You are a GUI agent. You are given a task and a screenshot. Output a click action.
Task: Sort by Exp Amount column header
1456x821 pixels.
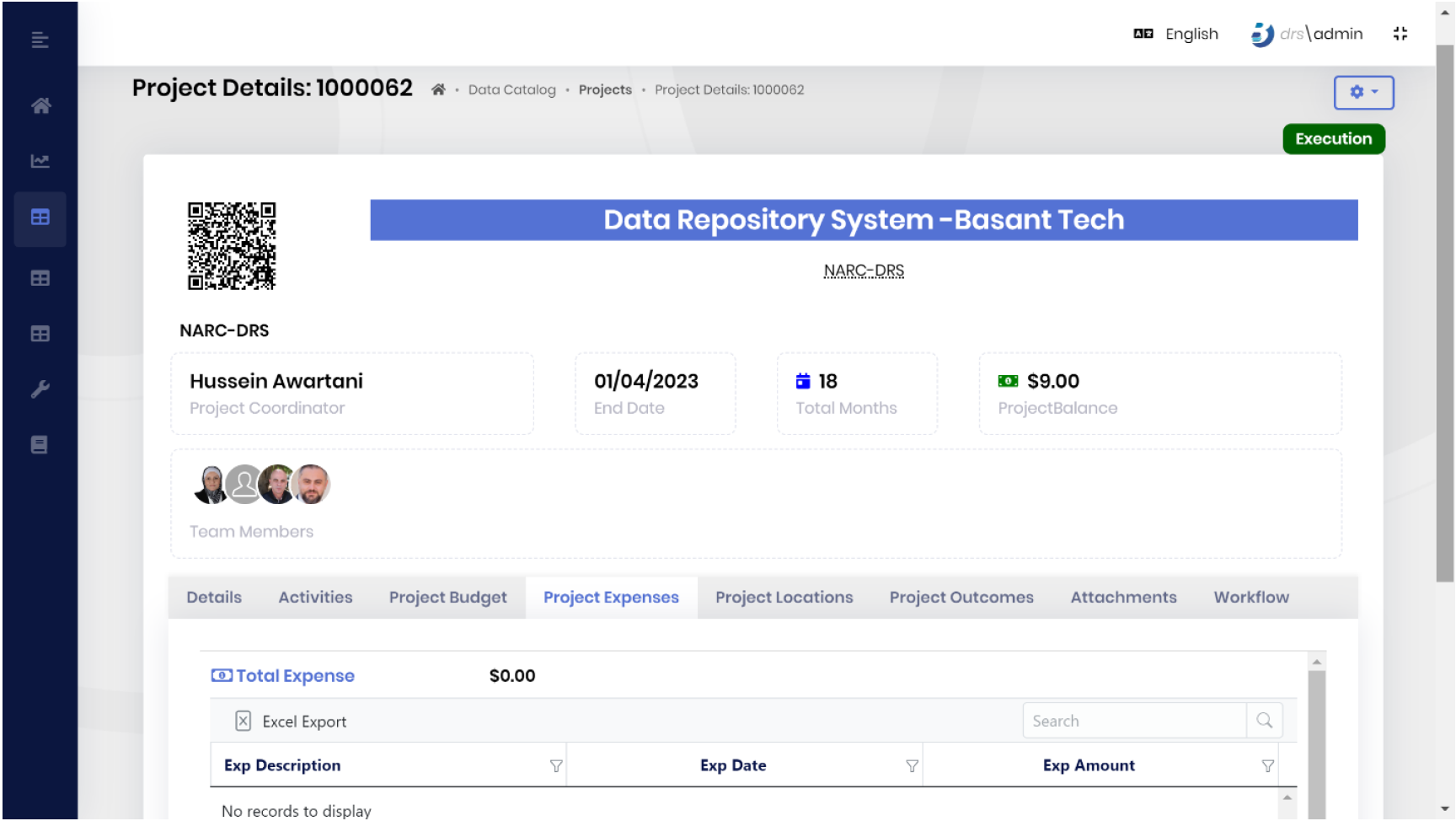pyautogui.click(x=1089, y=765)
